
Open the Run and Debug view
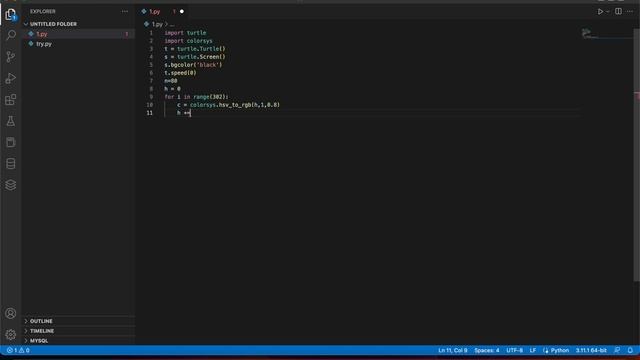pyautogui.click(x=11, y=78)
